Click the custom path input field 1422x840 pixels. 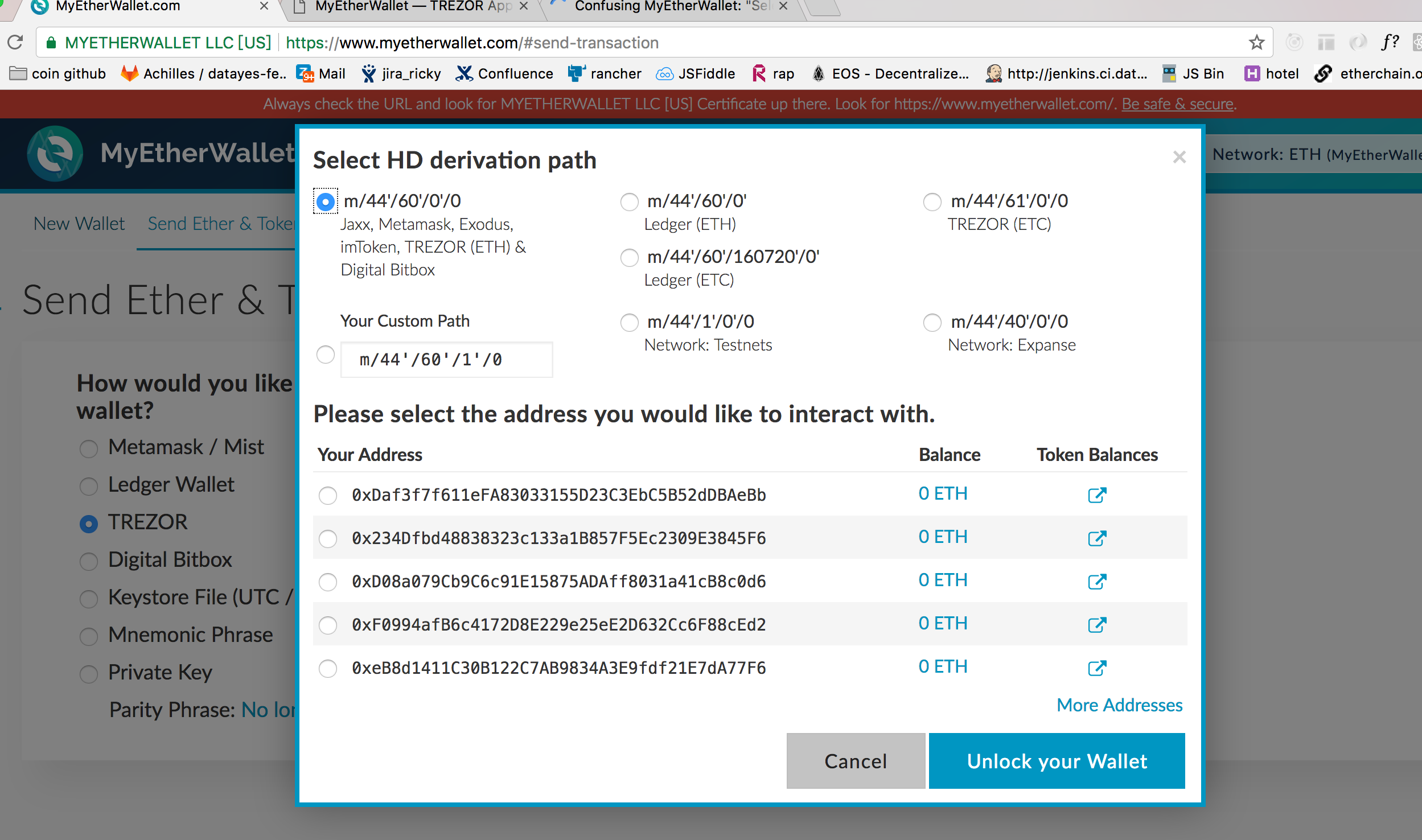446,359
